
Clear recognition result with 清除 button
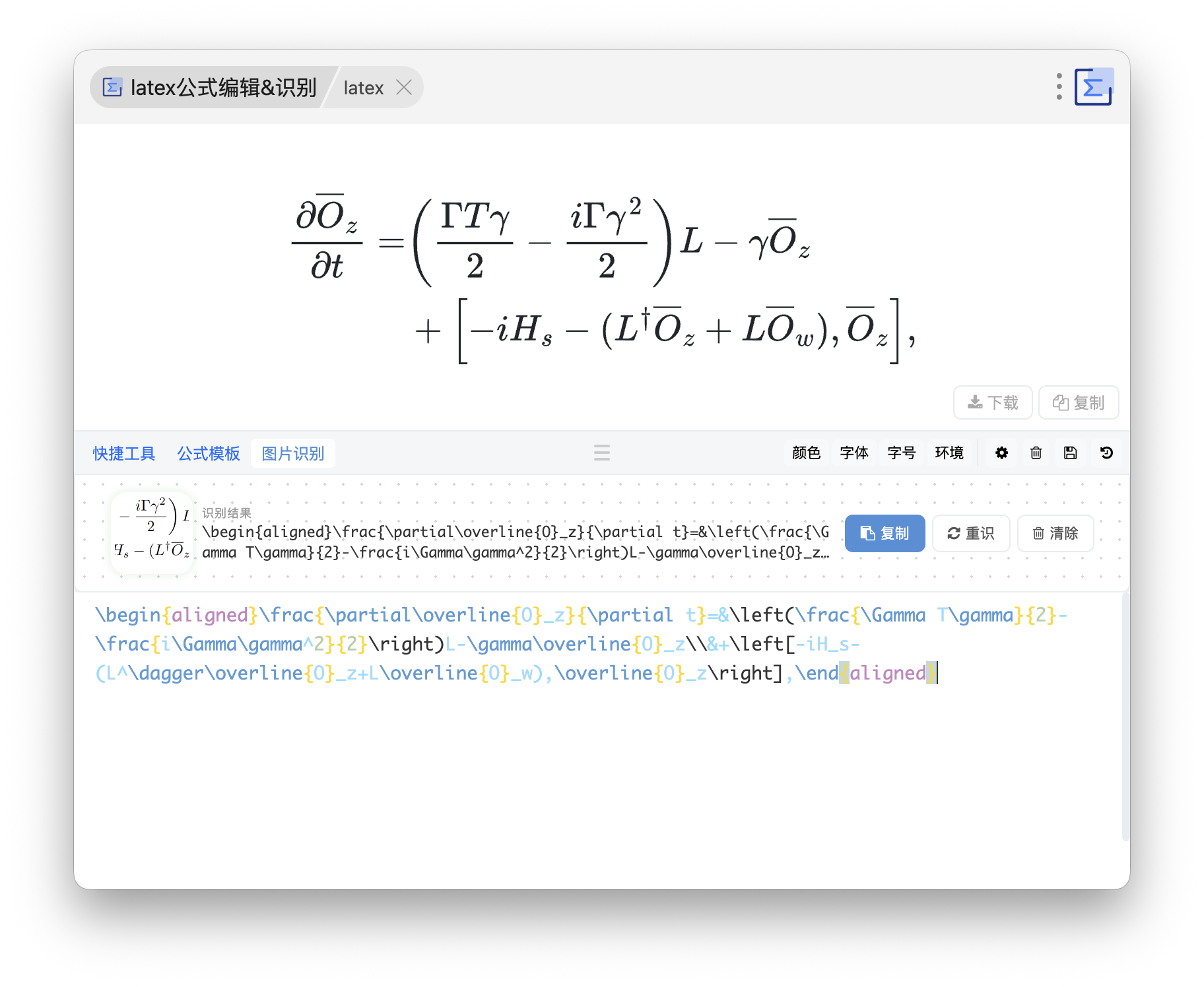1055,533
